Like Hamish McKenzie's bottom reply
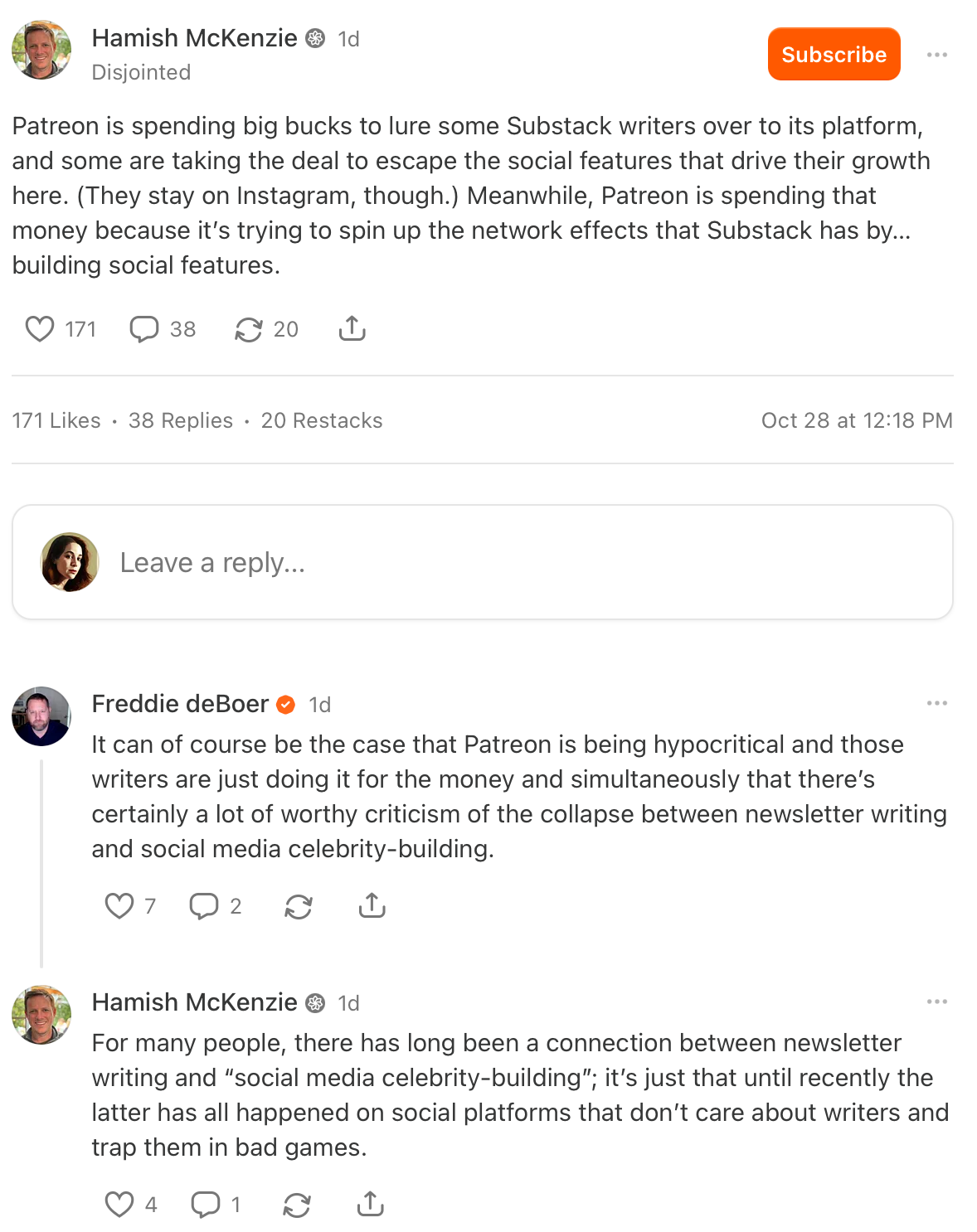 pos(119,1205)
